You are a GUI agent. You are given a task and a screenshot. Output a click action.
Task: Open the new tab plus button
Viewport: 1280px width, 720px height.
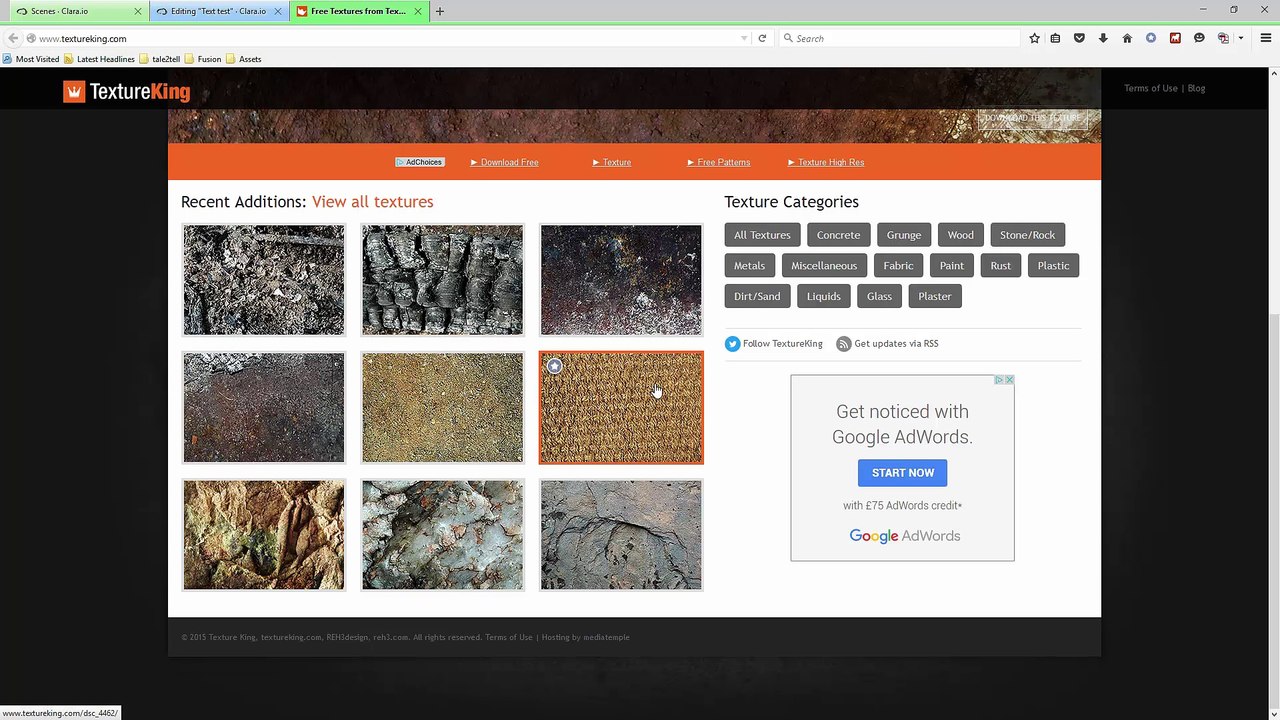point(439,11)
